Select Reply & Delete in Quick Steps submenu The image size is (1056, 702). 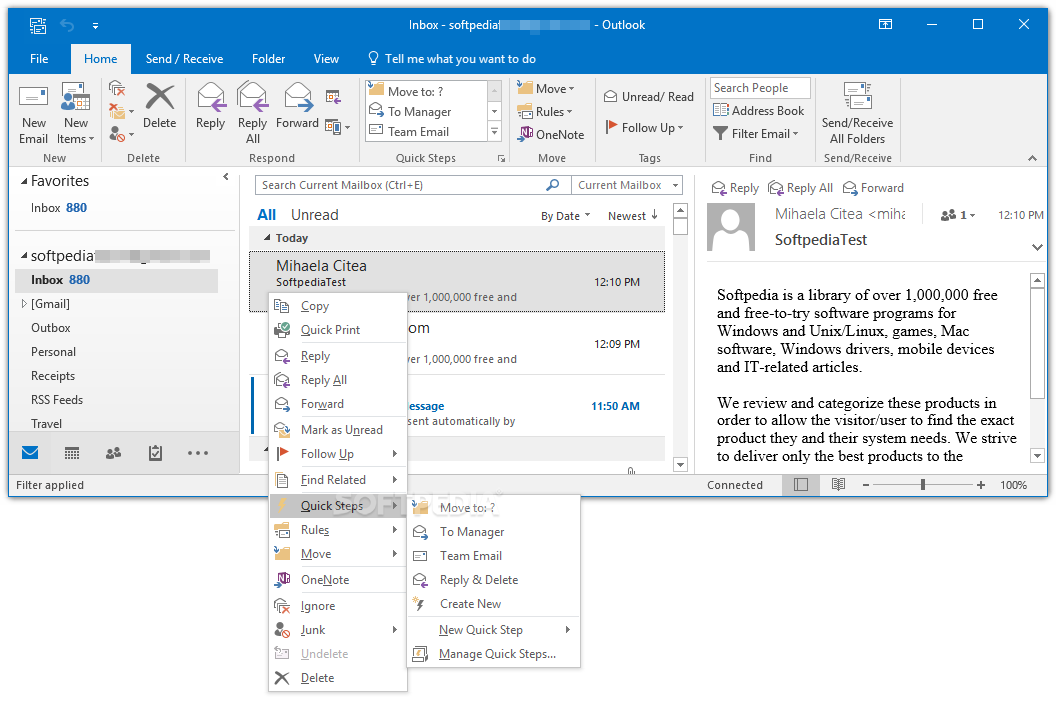tap(494, 579)
